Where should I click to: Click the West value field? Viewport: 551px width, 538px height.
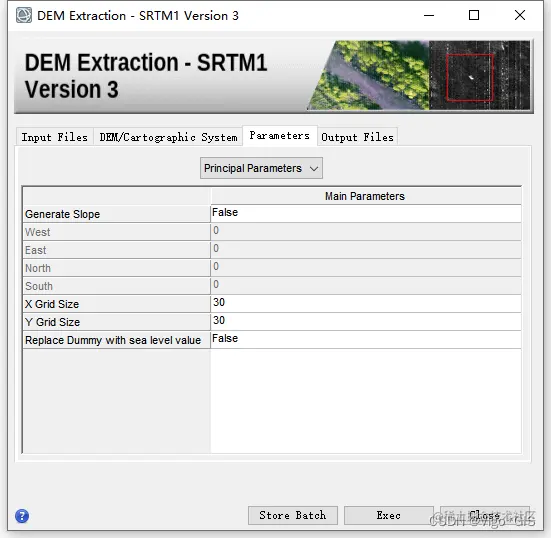tap(366, 231)
